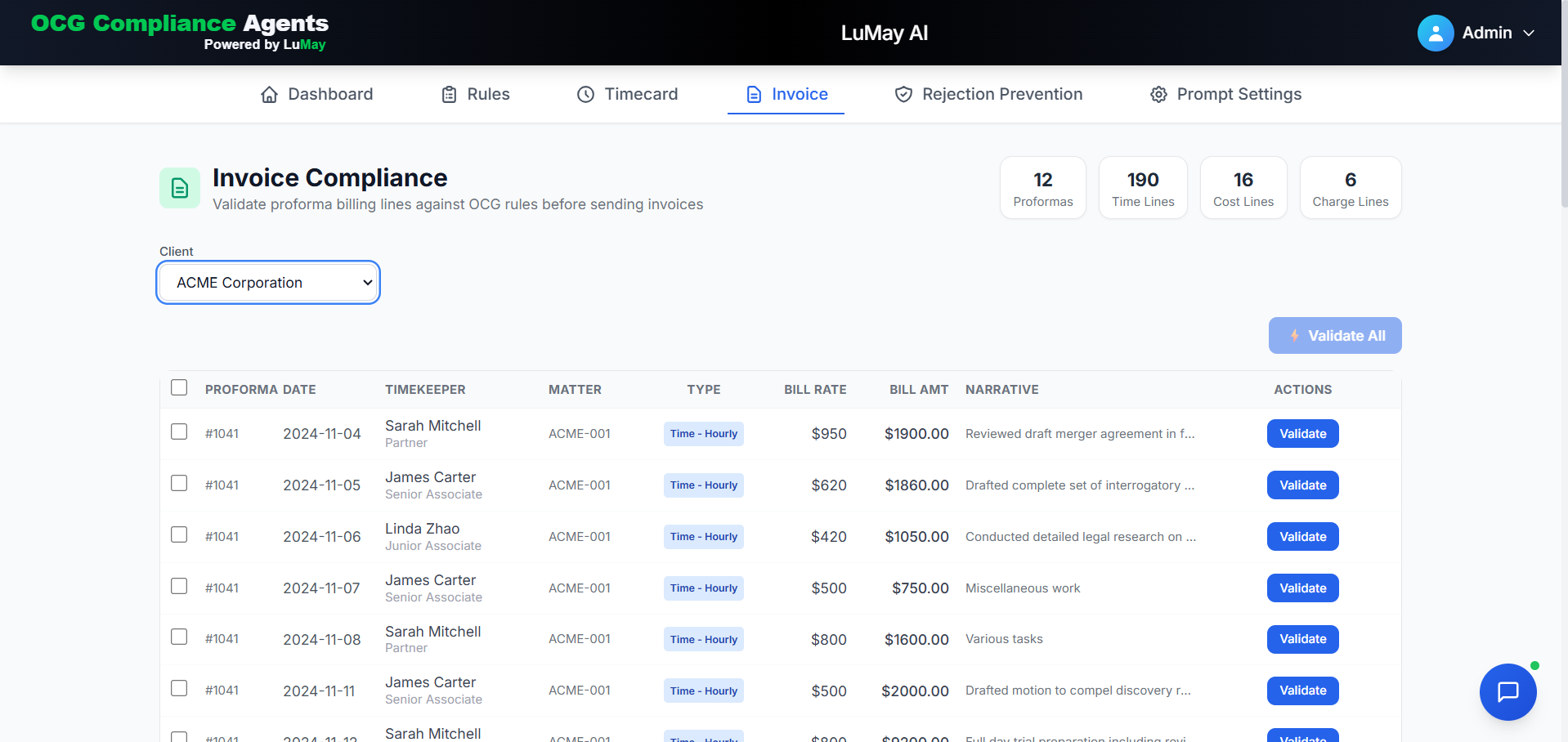Check the row dated 2024-11-08
The height and width of the screenshot is (742, 1568).
point(179,637)
